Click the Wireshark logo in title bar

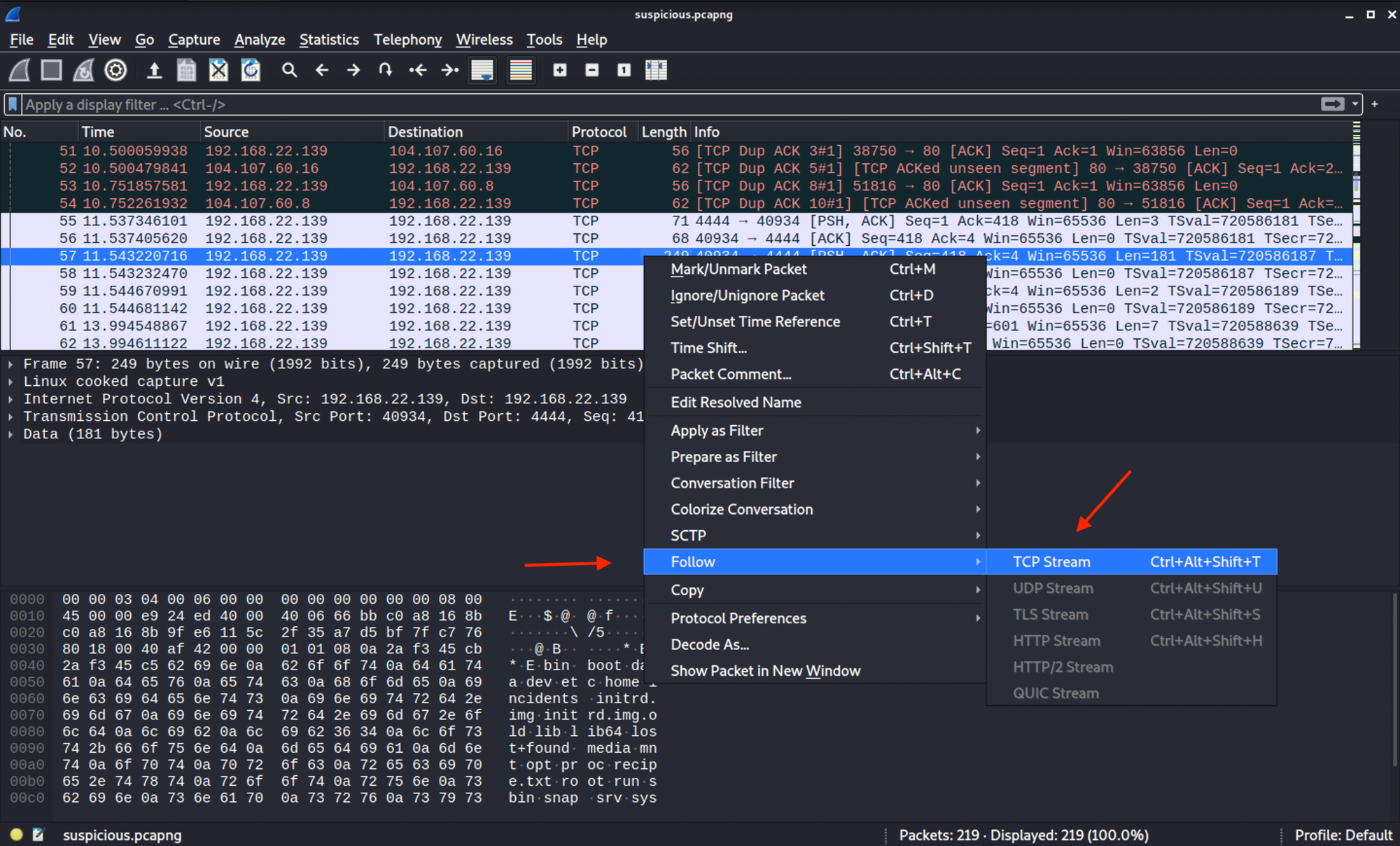pos(13,14)
